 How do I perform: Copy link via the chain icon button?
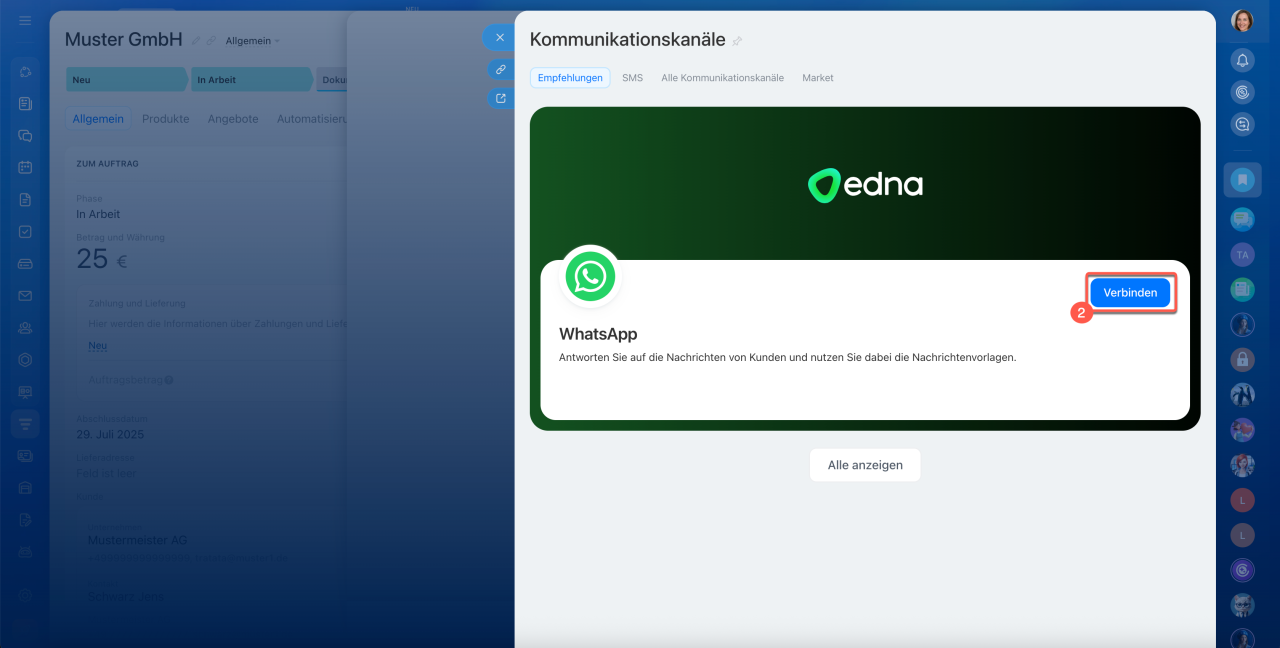click(499, 69)
